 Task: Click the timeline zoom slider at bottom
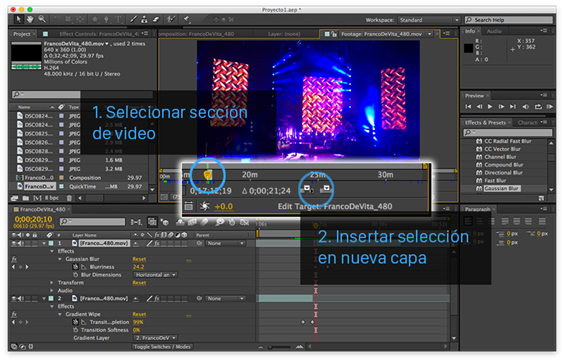(280, 347)
